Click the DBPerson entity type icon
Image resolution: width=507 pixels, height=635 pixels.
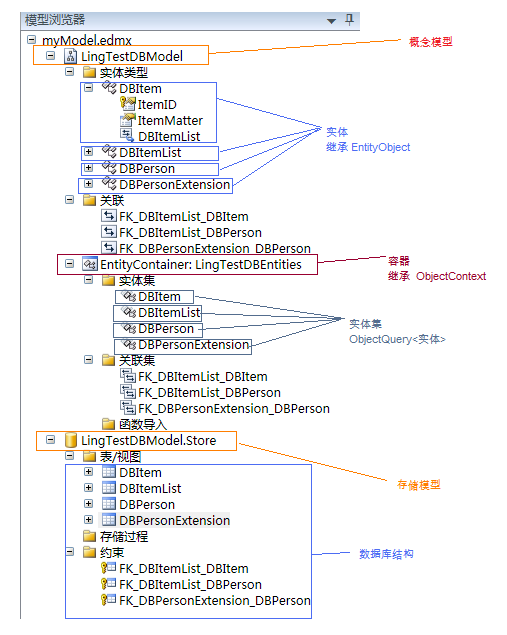pos(109,168)
